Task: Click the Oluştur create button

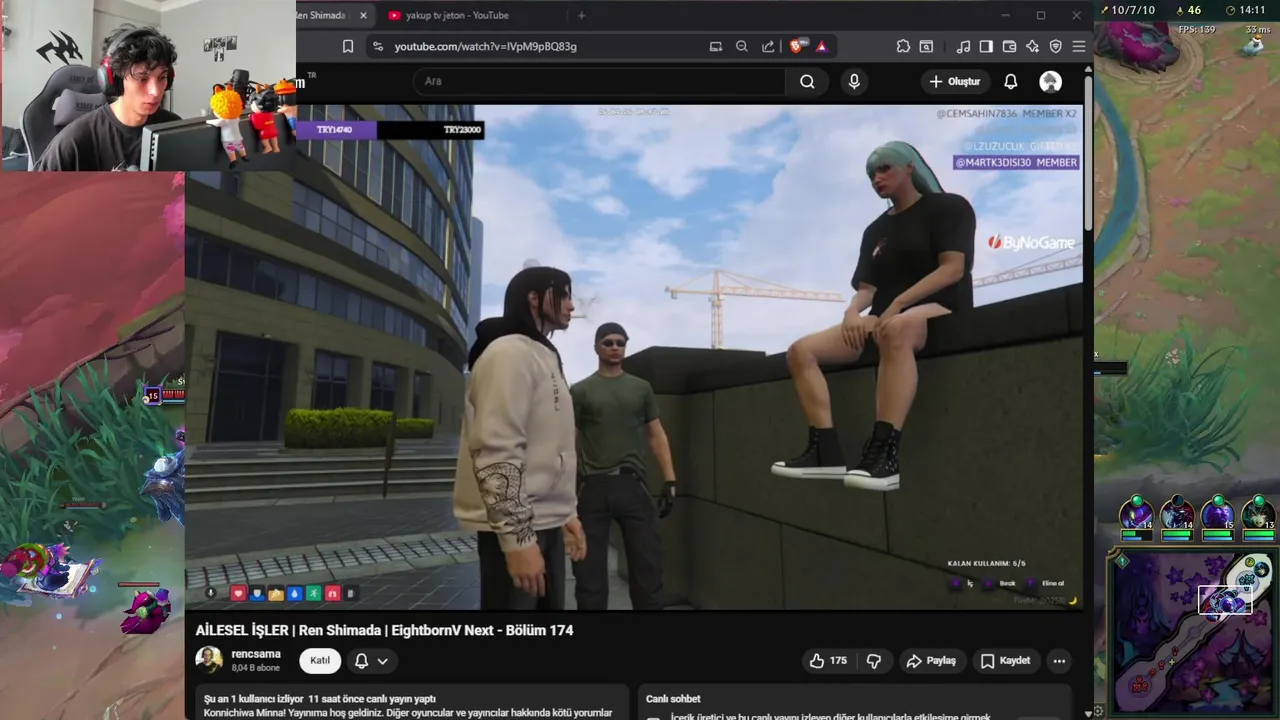Action: 955,82
